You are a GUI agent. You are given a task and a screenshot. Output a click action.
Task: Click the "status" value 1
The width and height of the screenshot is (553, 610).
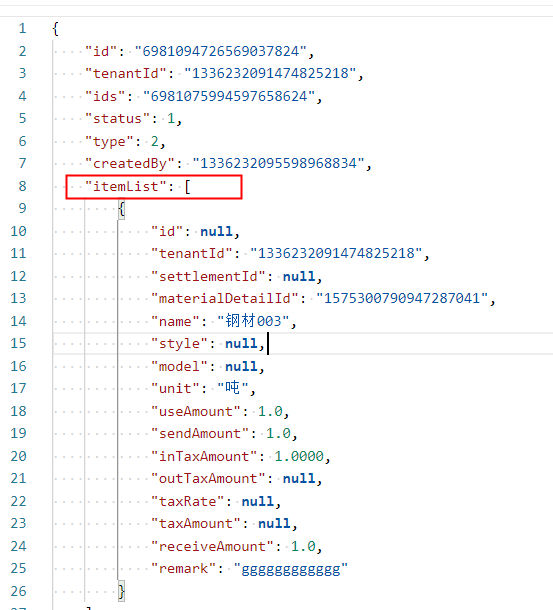pyautogui.click(x=171, y=118)
